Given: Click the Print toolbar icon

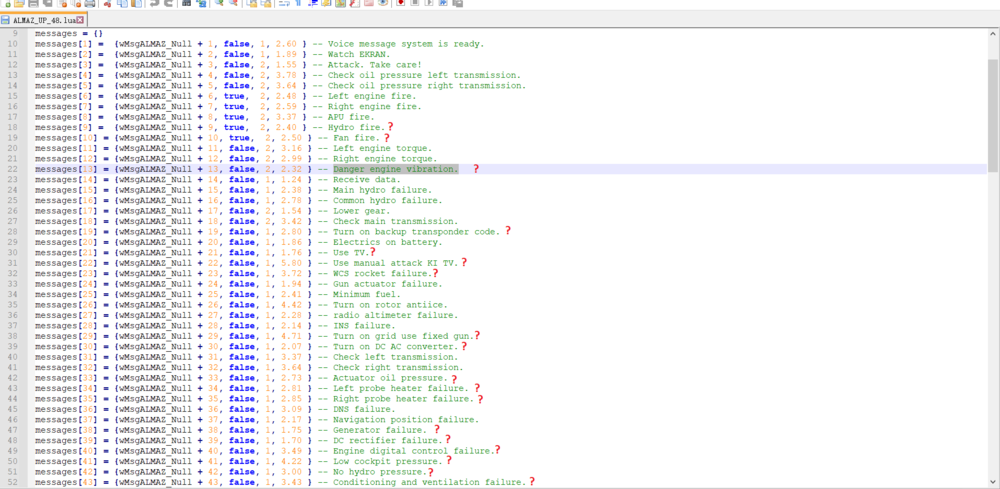Looking at the screenshot, I should [89, 3].
